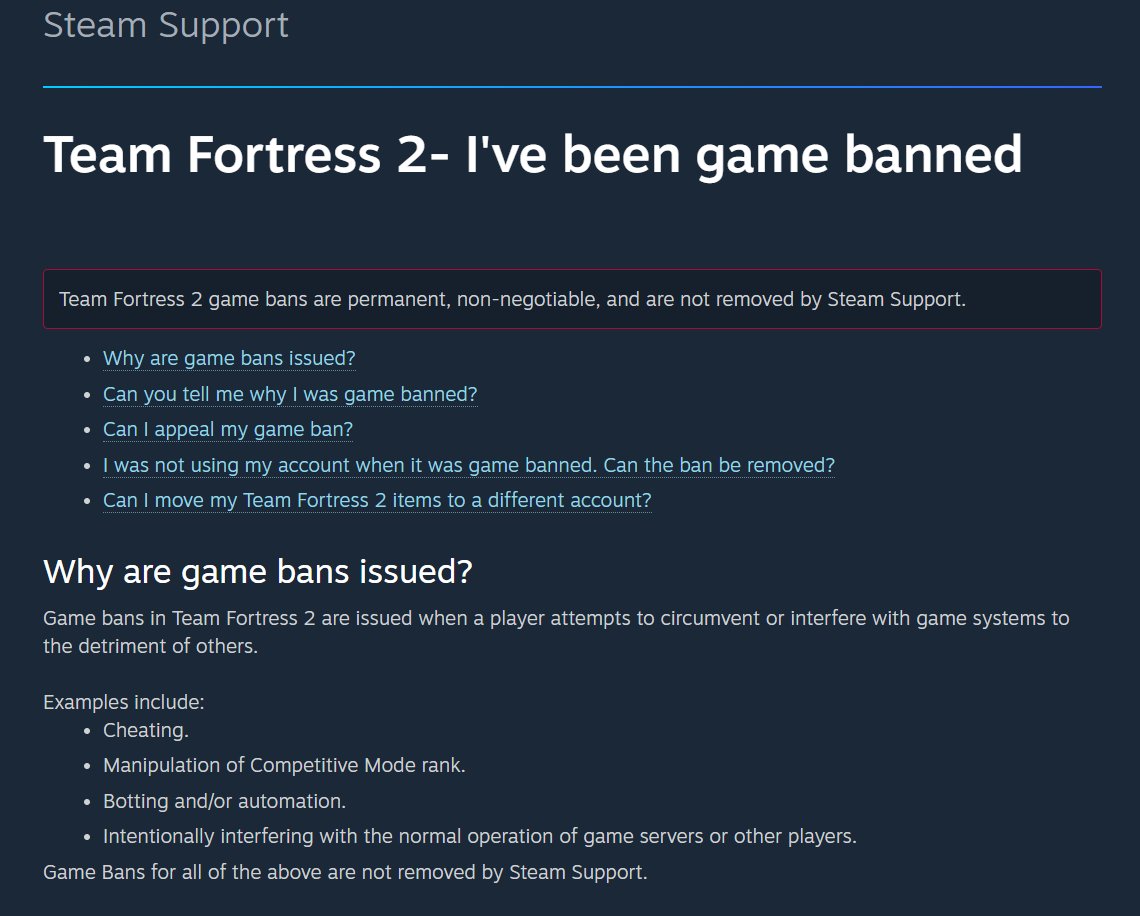
Task: Select the 'Botting and/or automation.' list item
Action: (x=224, y=801)
